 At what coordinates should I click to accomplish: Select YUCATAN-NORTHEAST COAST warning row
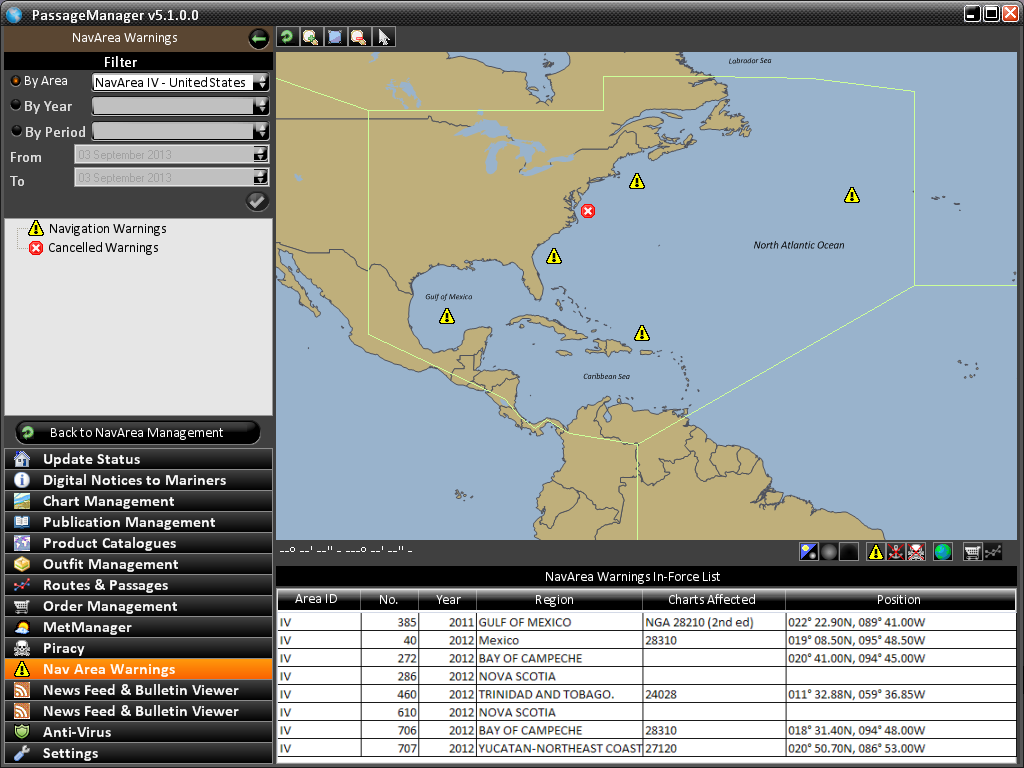(x=647, y=748)
